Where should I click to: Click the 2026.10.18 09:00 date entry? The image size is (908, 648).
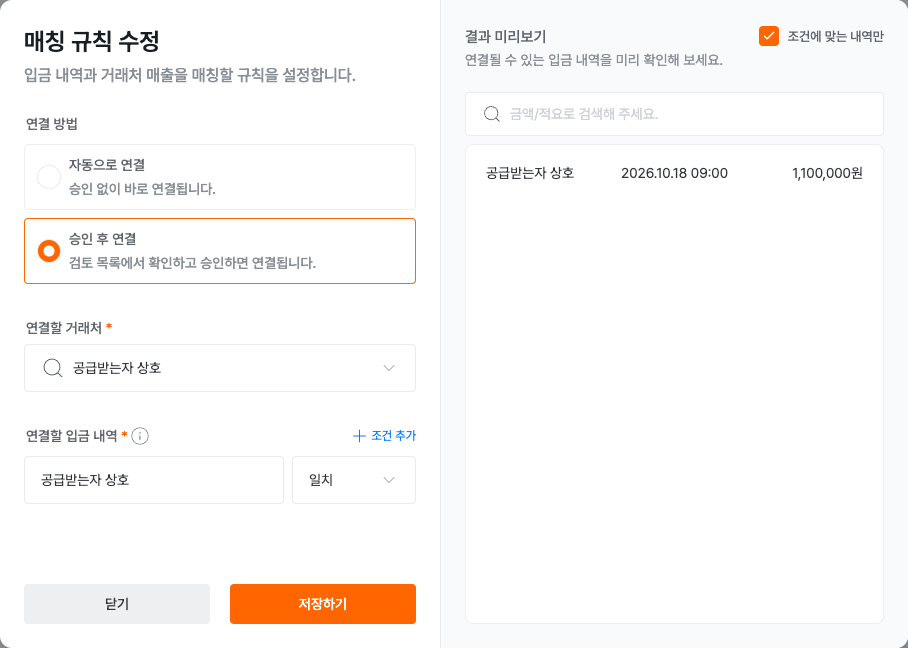pos(674,173)
